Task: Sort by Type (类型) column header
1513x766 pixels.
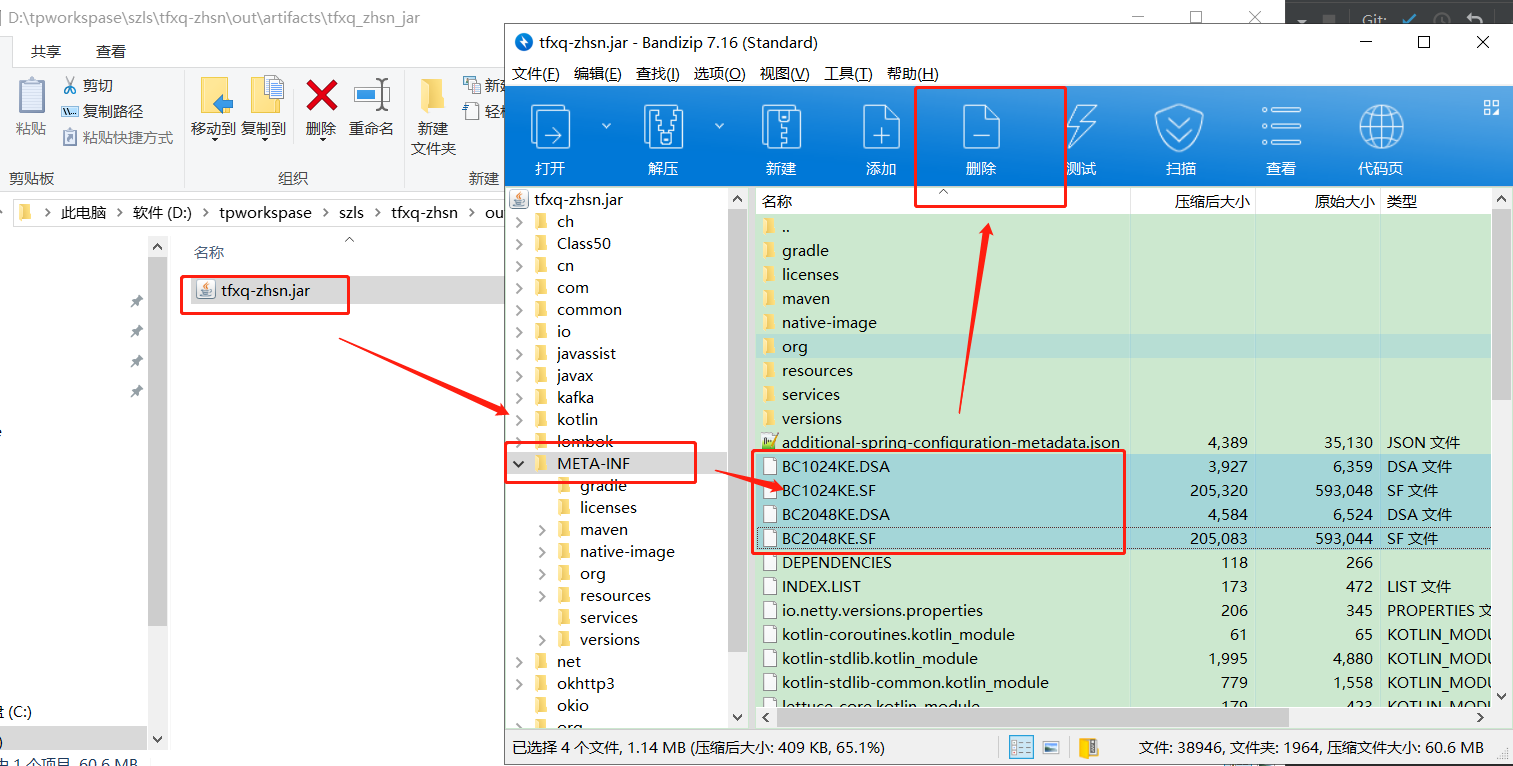Action: coord(1436,201)
